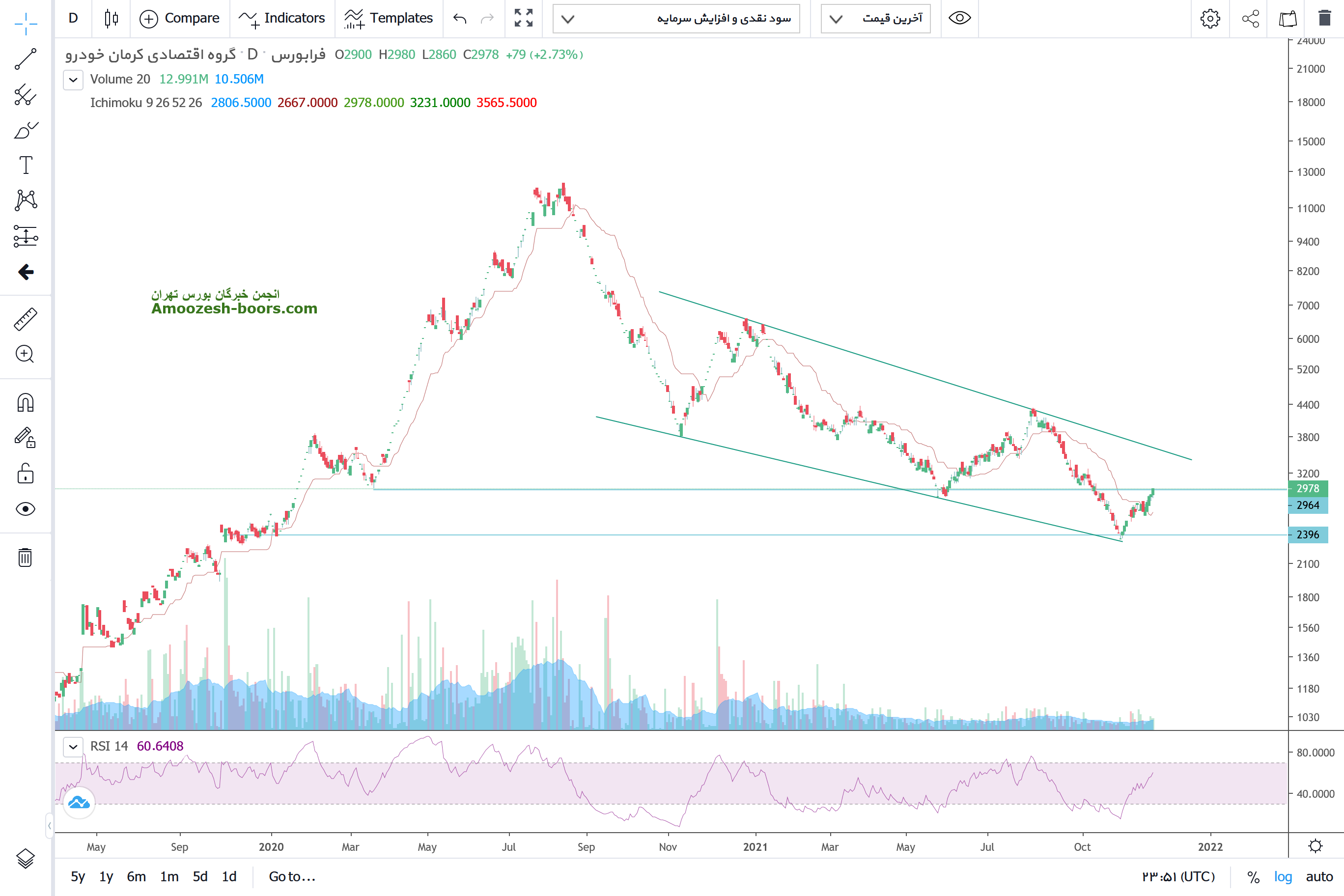Open the آخرین قیمت dropdown
1344x896 pixels.
875,18
